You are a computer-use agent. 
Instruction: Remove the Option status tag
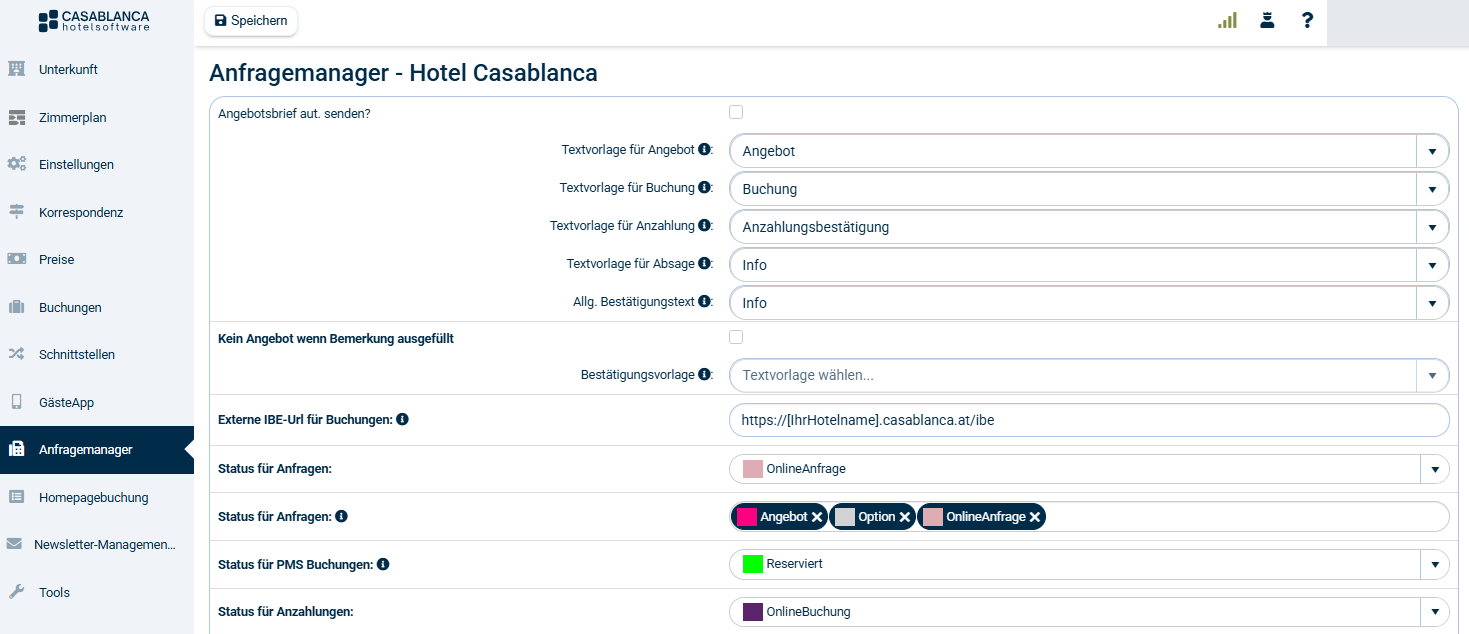tap(904, 517)
